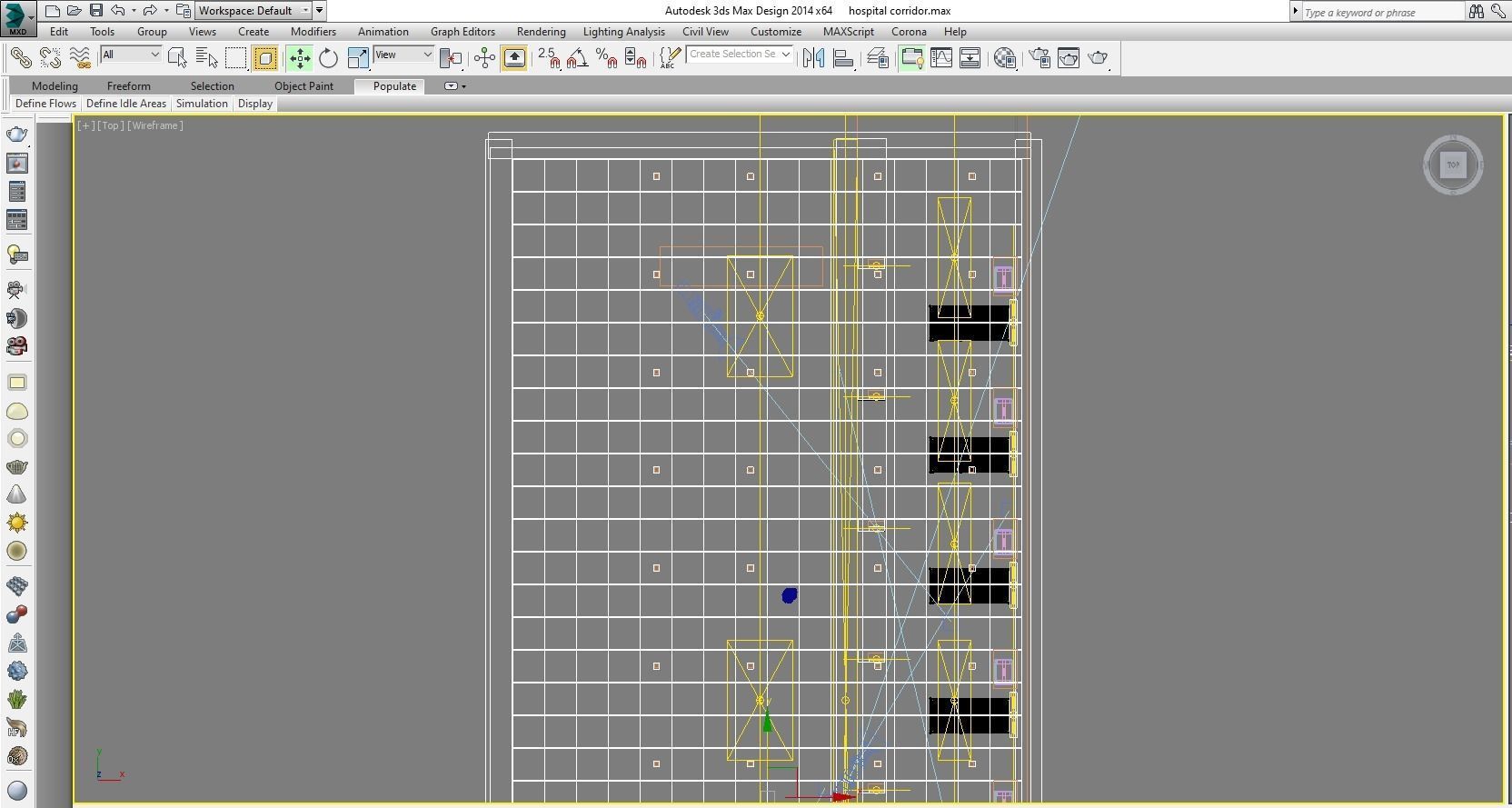Toggle Spinner Snap
The height and width of the screenshot is (808, 1512).
(635, 58)
